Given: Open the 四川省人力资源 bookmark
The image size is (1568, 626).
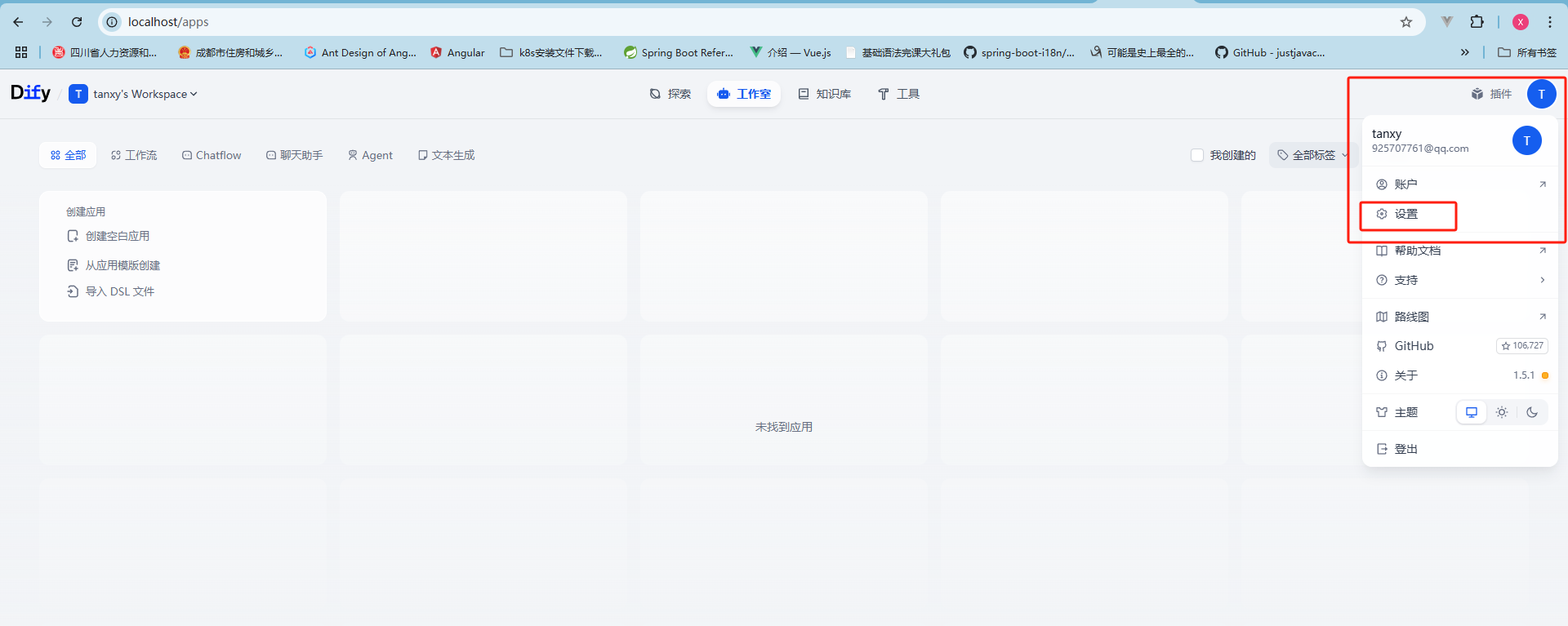Looking at the screenshot, I should point(105,52).
